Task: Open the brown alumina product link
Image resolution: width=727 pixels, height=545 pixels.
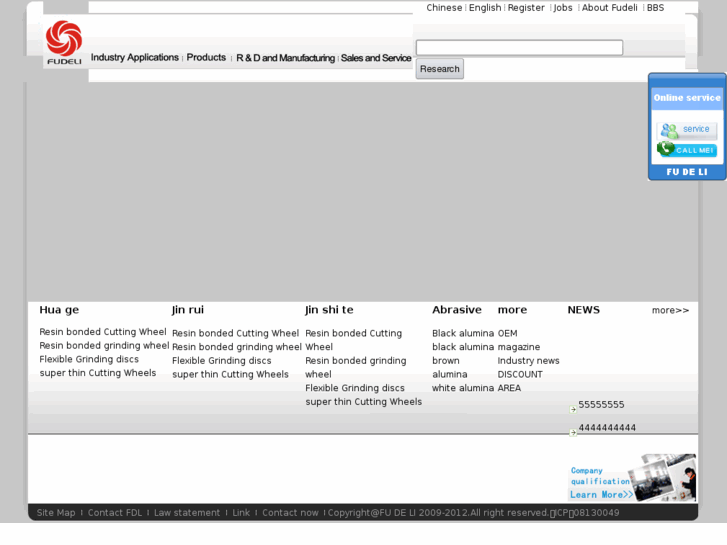Action: point(450,367)
